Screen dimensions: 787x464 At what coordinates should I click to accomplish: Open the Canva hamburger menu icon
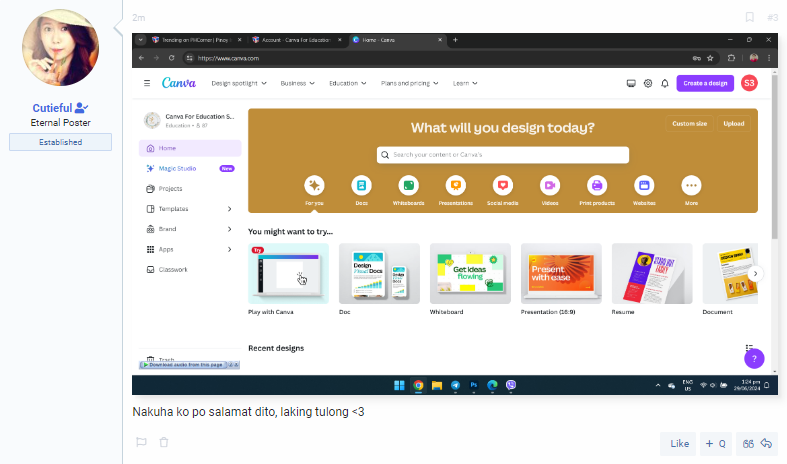(x=147, y=83)
